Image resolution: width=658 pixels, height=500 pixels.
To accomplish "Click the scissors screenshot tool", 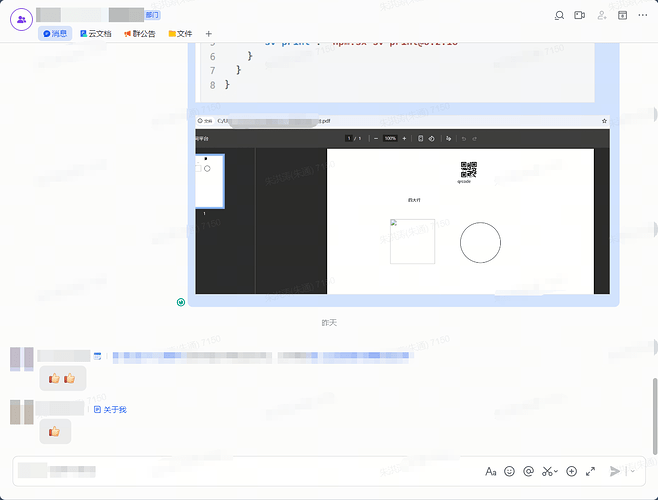I will tap(546, 471).
